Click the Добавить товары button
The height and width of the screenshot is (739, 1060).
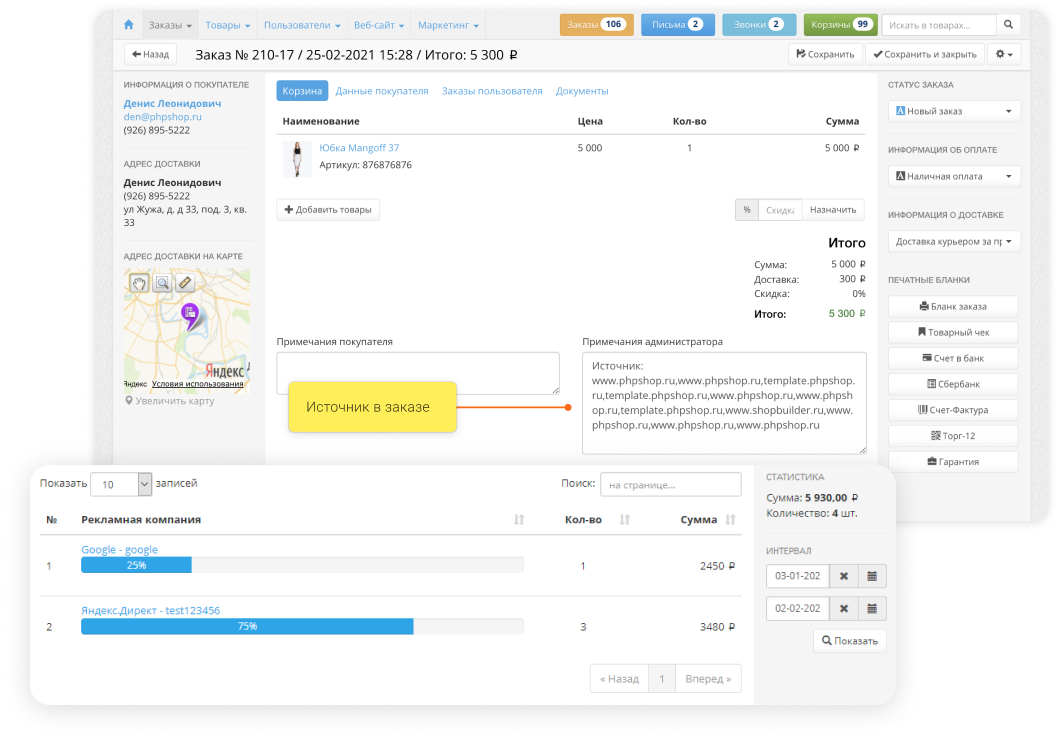[328, 210]
